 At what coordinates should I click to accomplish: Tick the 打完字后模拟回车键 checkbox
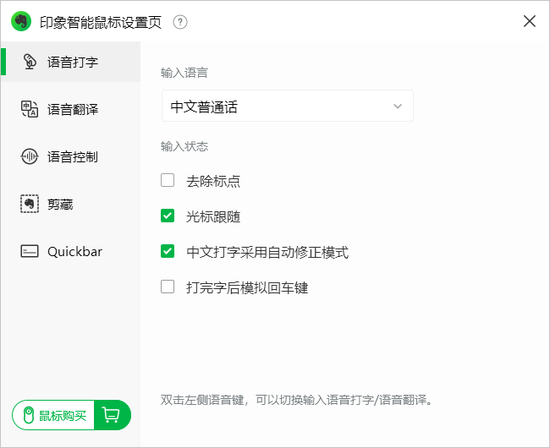coord(168,287)
